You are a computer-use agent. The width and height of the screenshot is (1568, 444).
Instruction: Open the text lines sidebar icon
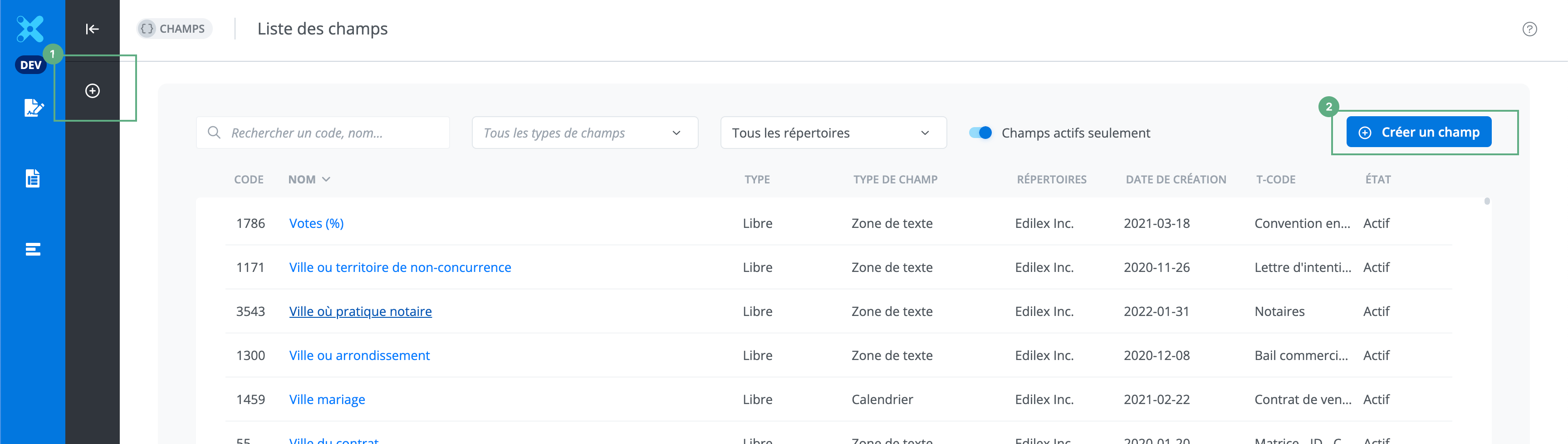33,249
